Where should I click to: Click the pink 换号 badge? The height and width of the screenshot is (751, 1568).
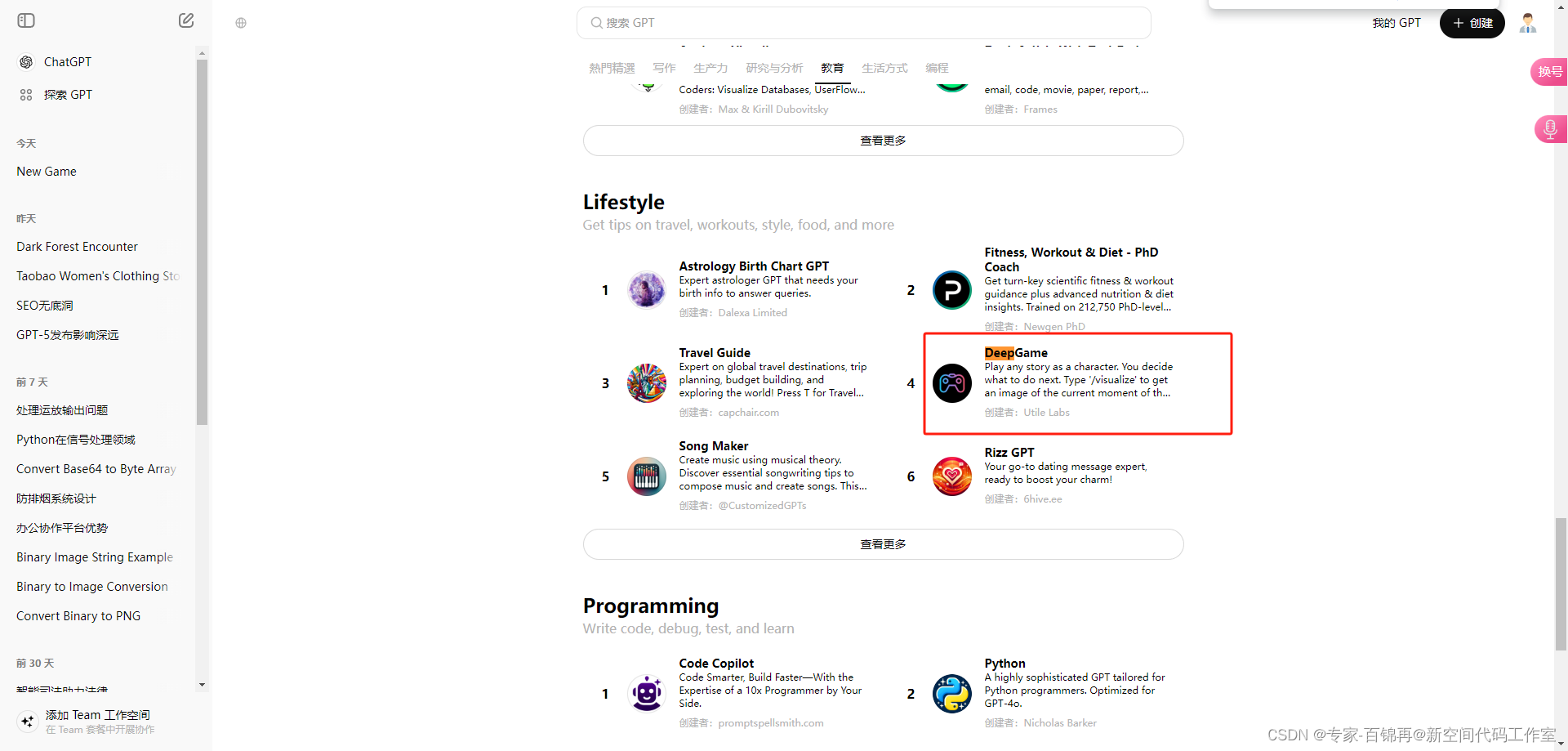coord(1549,72)
